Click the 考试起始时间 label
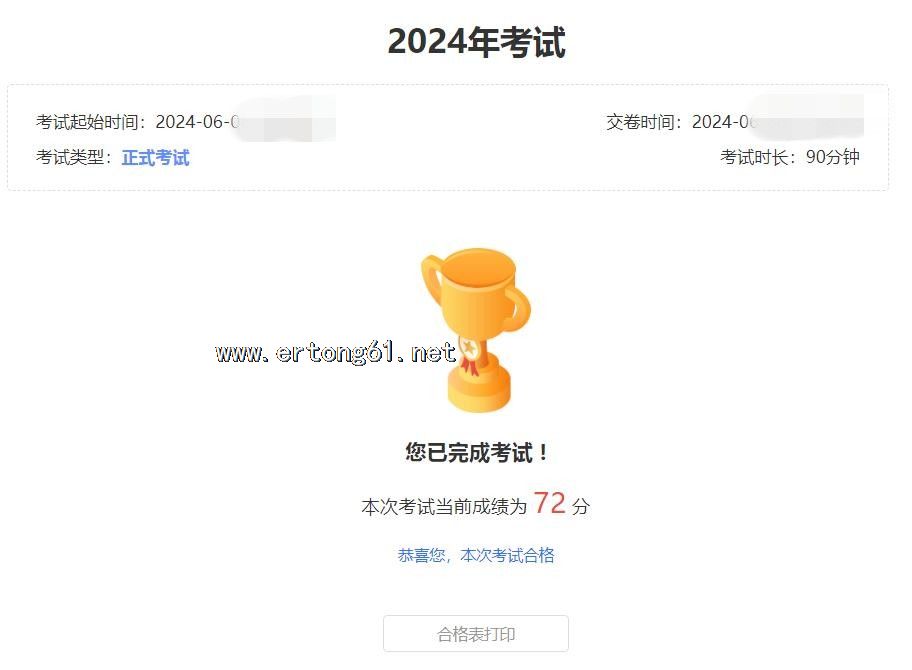 pyautogui.click(x=87, y=122)
